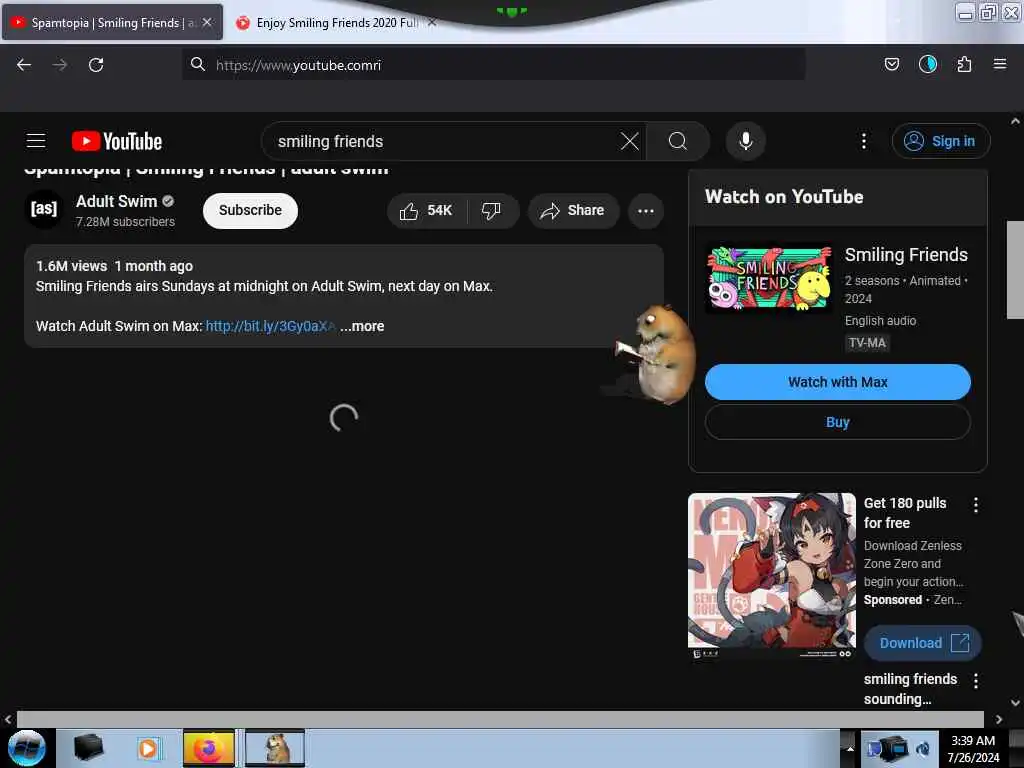Open Firefox from the taskbar
Screen dimensions: 1024x768
coord(208,748)
